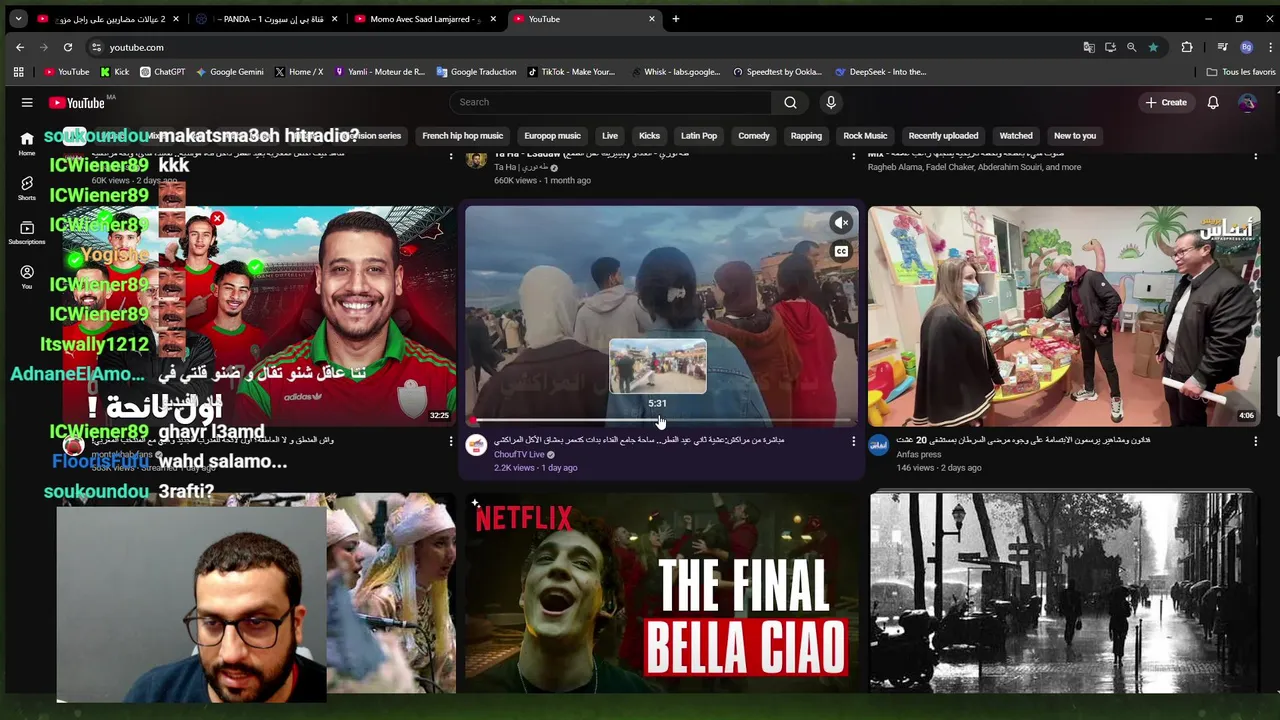Screen dimensions: 1280x720
Task: Open the You page in sidebar
Action: tap(27, 277)
